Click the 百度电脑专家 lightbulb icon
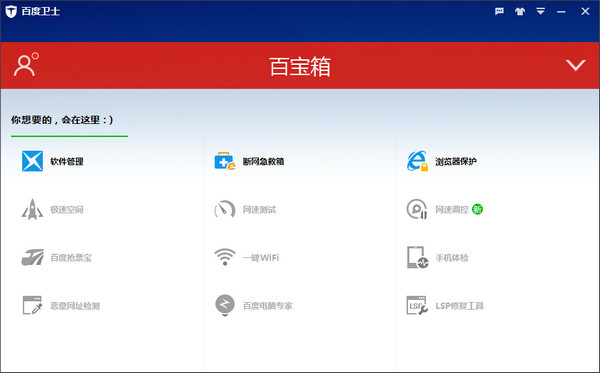This screenshot has width=600, height=373. click(x=225, y=305)
